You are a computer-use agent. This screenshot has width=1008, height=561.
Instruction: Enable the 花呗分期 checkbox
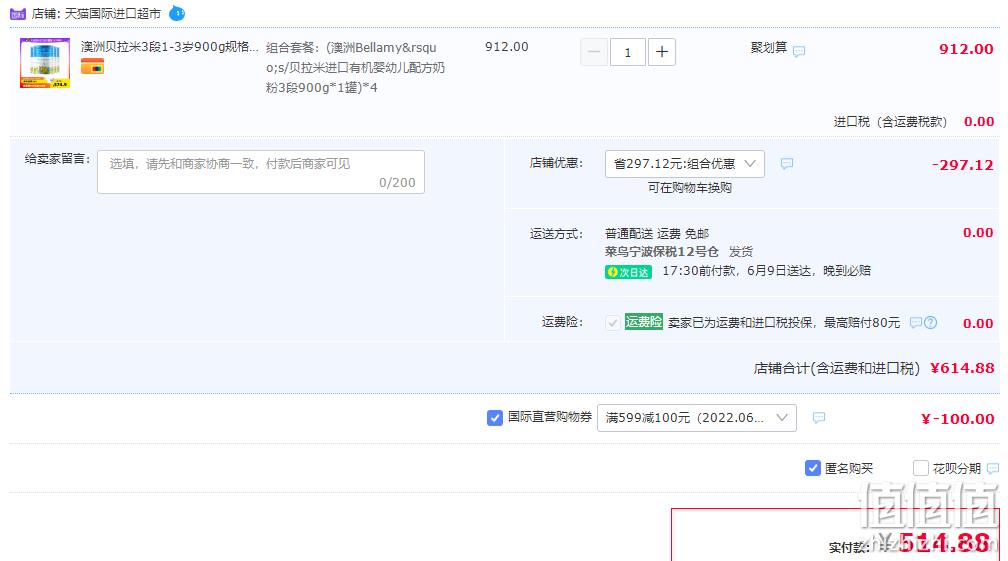[921, 468]
